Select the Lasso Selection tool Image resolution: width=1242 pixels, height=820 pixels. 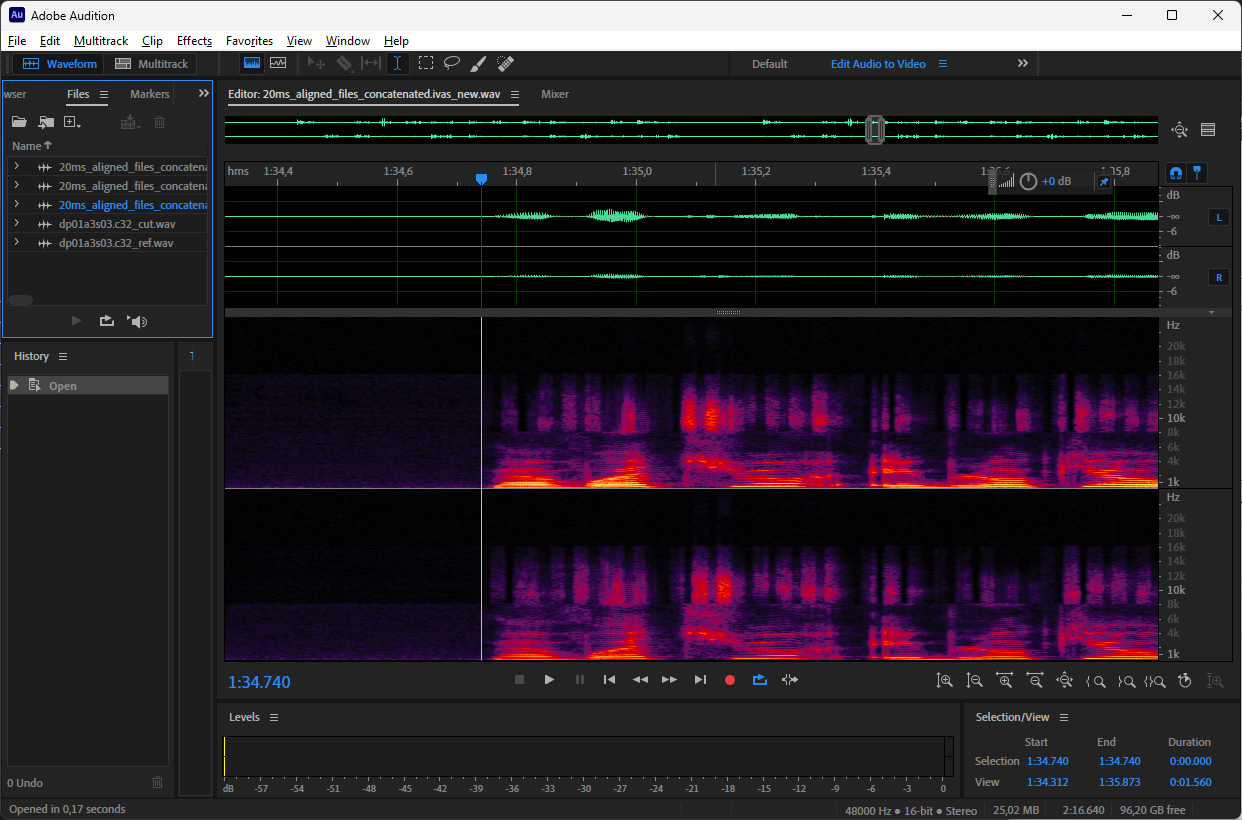pos(452,63)
